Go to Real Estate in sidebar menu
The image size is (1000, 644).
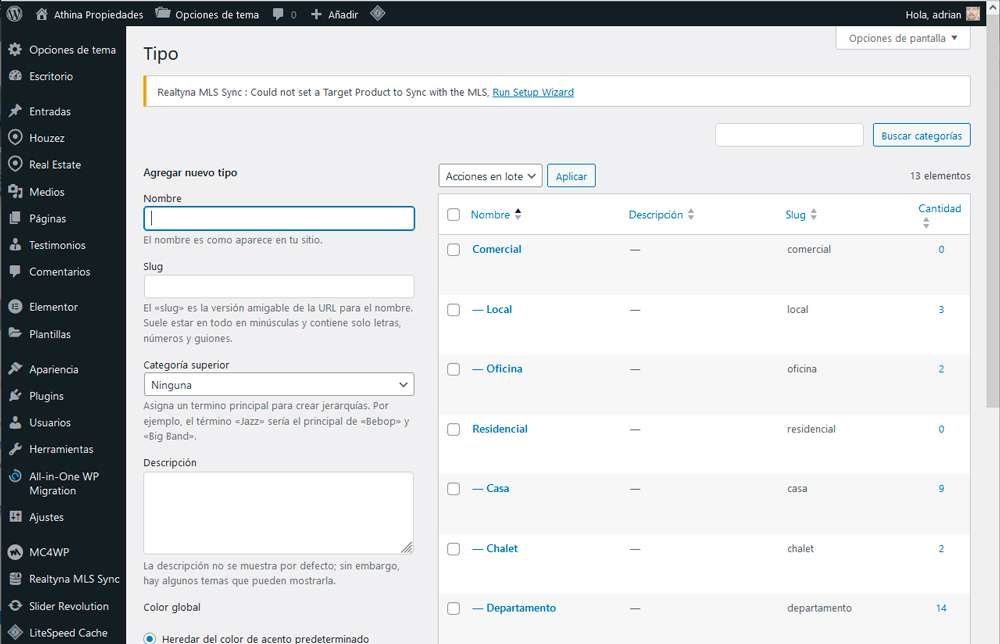click(x=55, y=165)
